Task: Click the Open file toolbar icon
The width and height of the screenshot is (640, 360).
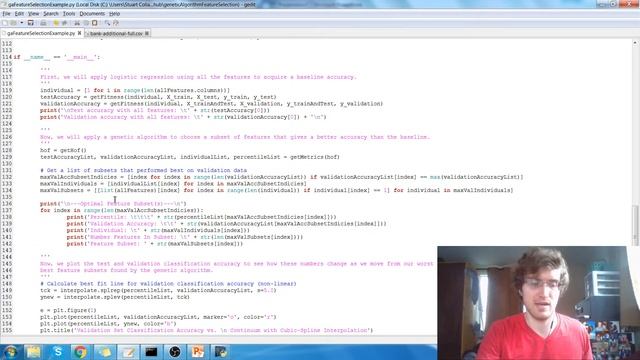Action: coord(14,23)
